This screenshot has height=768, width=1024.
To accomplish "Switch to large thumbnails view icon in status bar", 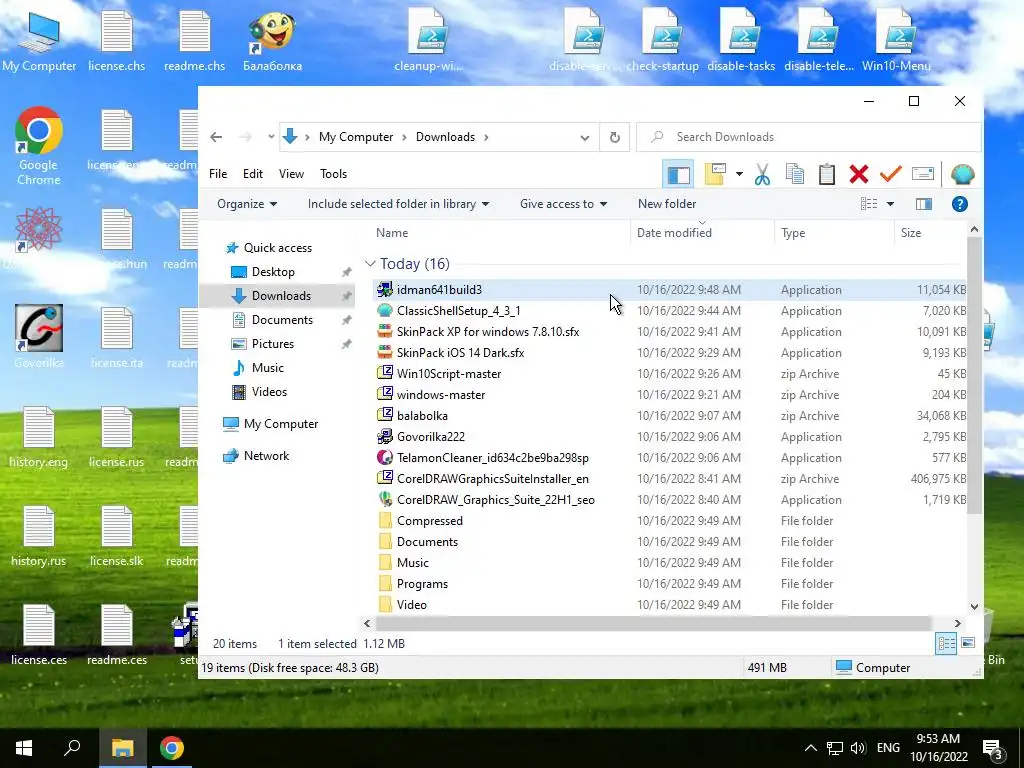I will coord(968,643).
